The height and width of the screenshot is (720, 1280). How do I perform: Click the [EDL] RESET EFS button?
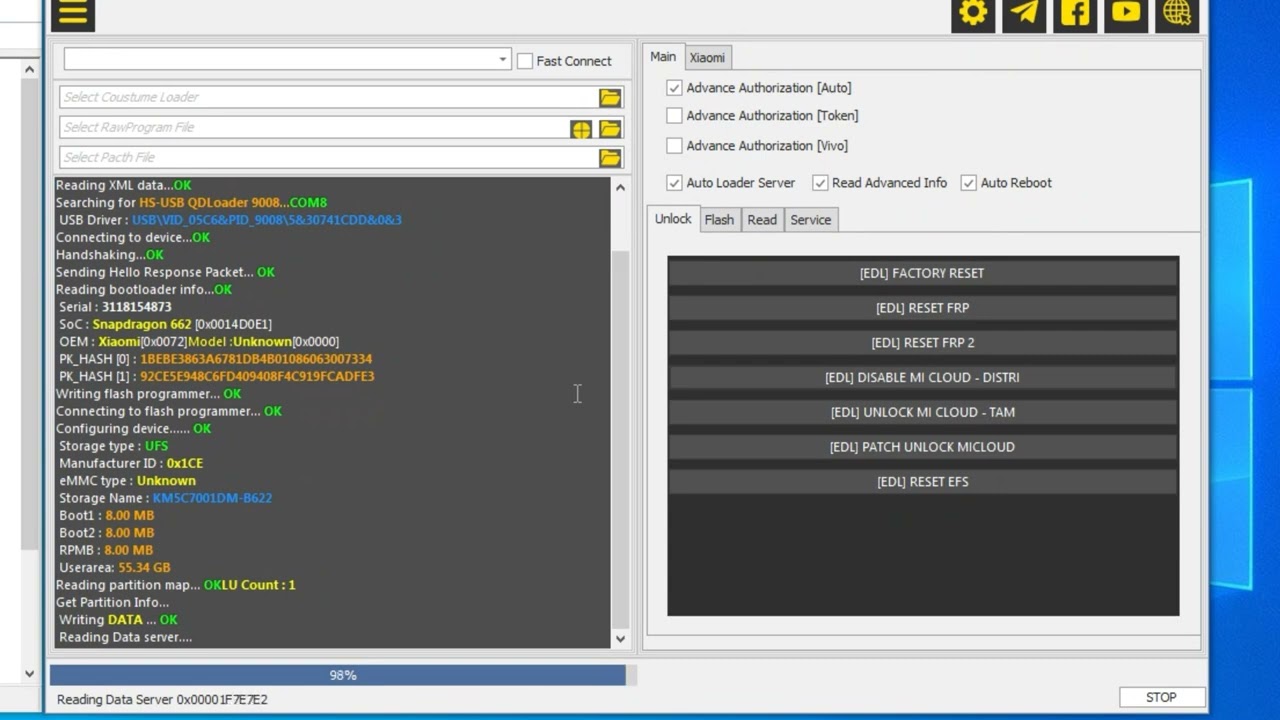922,482
